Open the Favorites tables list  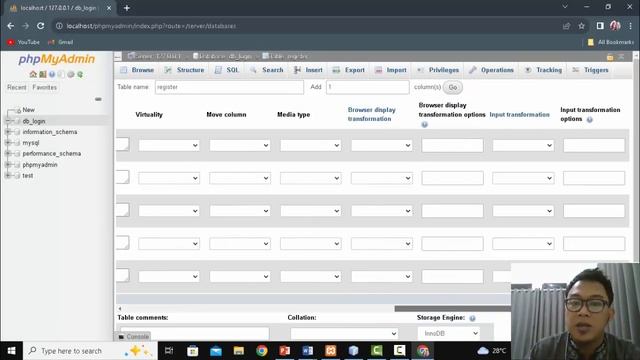(x=44, y=87)
